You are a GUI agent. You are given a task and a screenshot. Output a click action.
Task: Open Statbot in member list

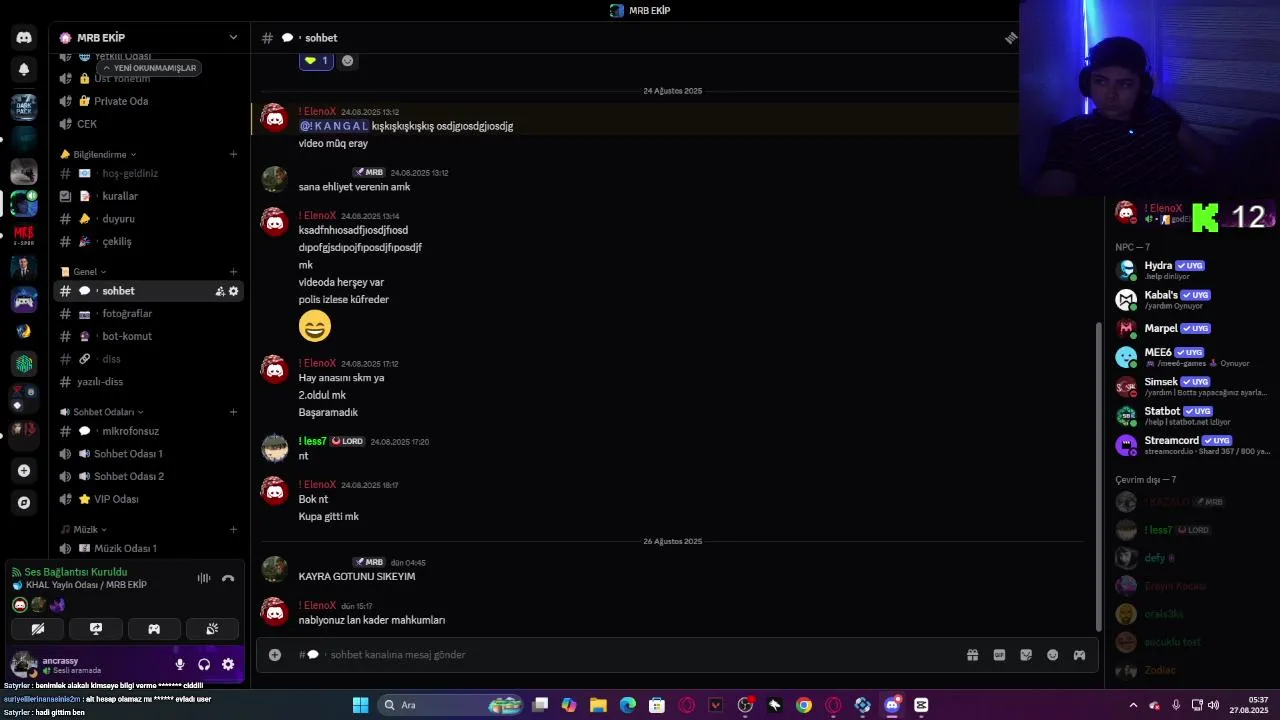point(1192,416)
